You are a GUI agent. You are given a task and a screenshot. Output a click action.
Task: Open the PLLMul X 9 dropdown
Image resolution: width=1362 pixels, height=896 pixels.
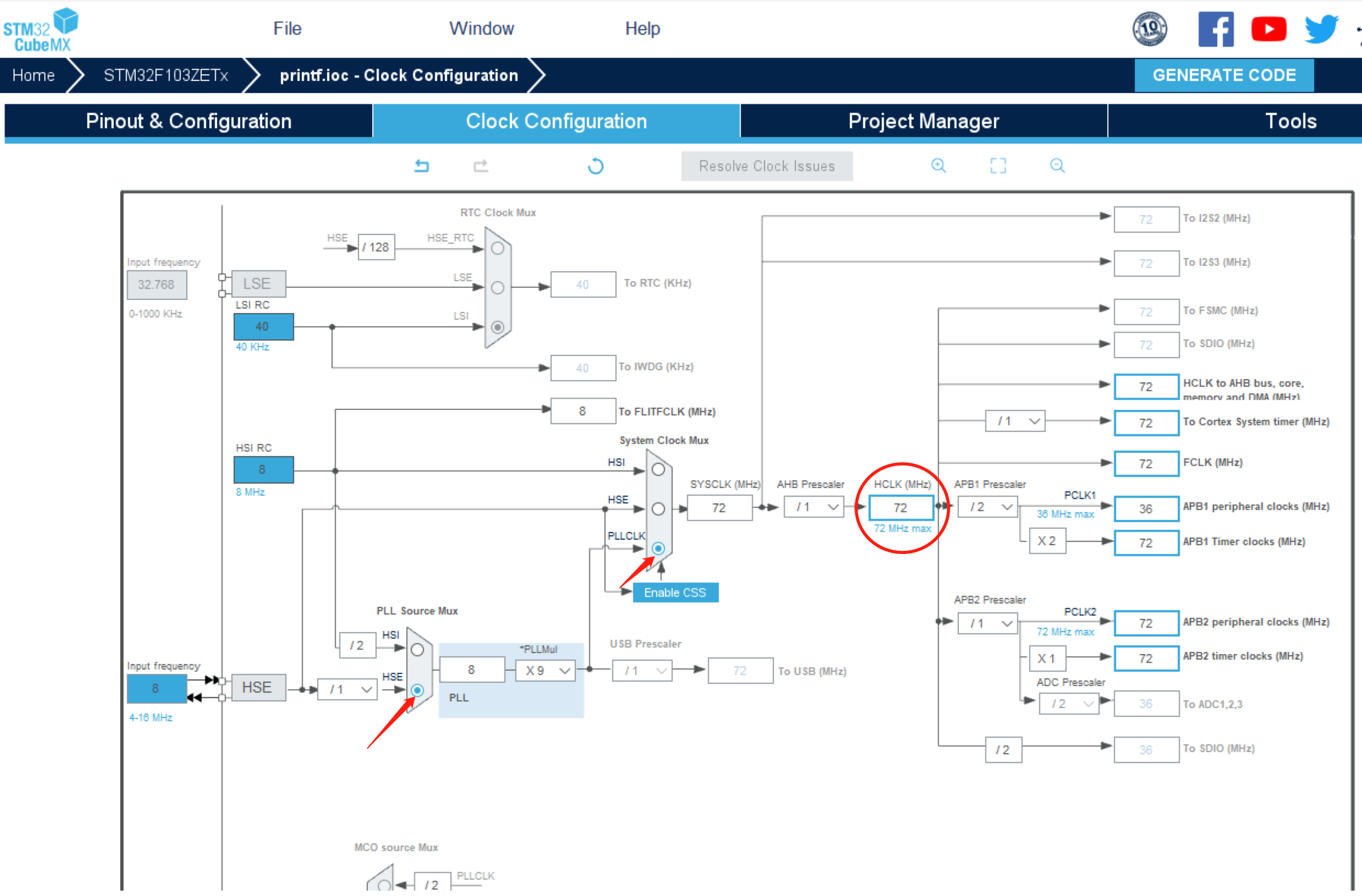546,670
